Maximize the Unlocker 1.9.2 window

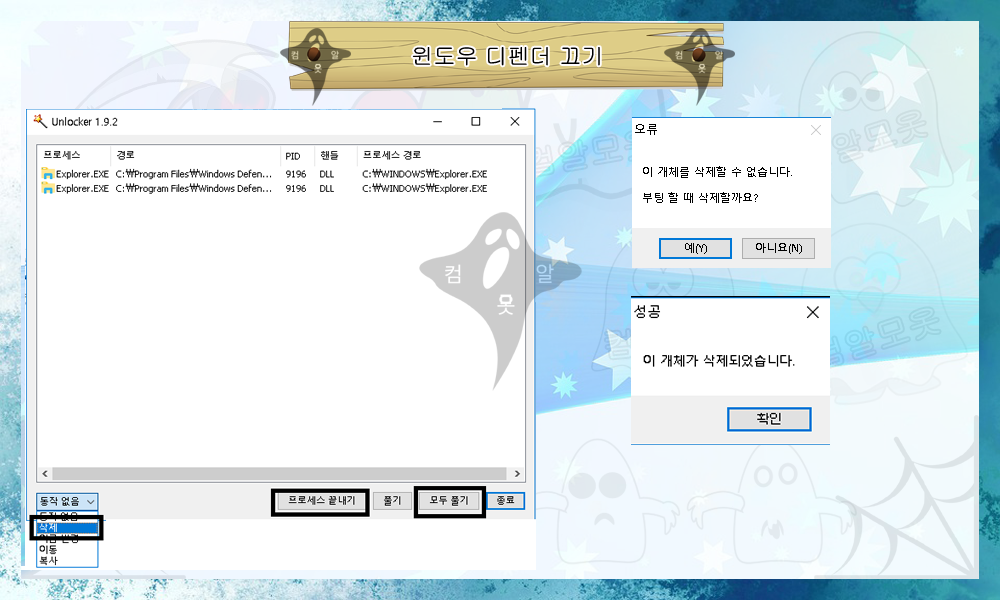click(x=476, y=121)
